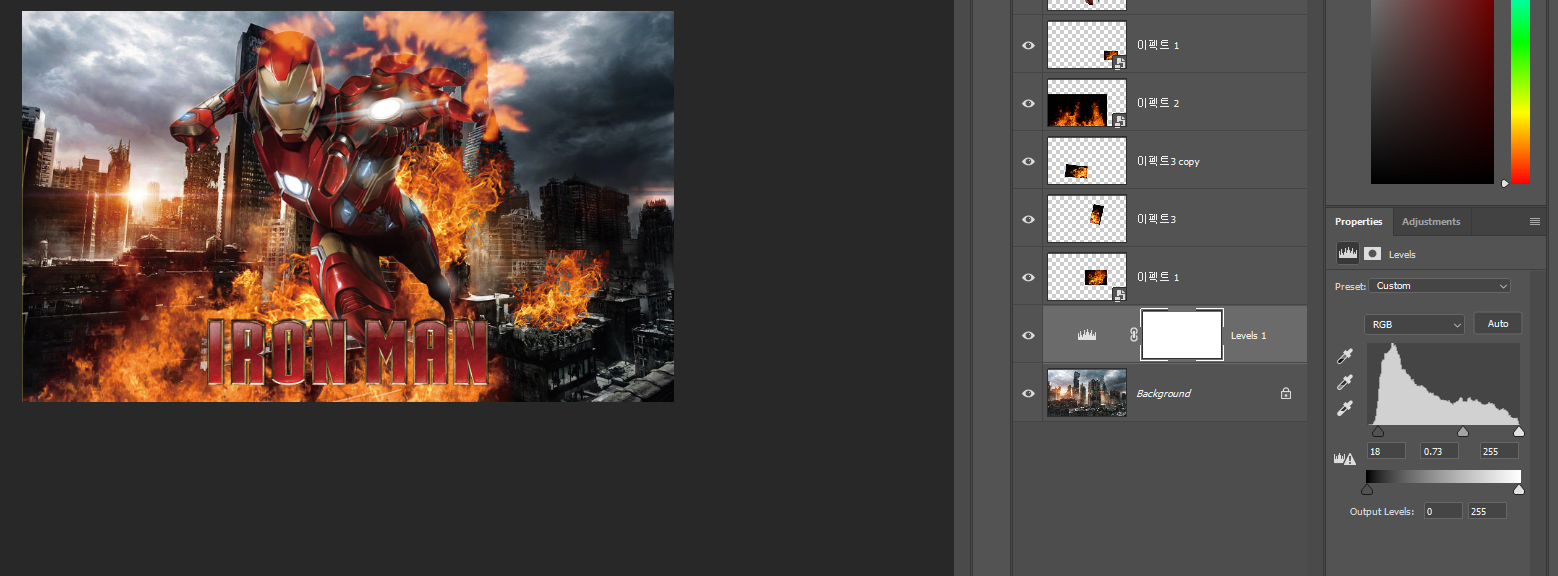The height and width of the screenshot is (576, 1558).
Task: Click the input midtone gray slider handle
Action: [1463, 432]
